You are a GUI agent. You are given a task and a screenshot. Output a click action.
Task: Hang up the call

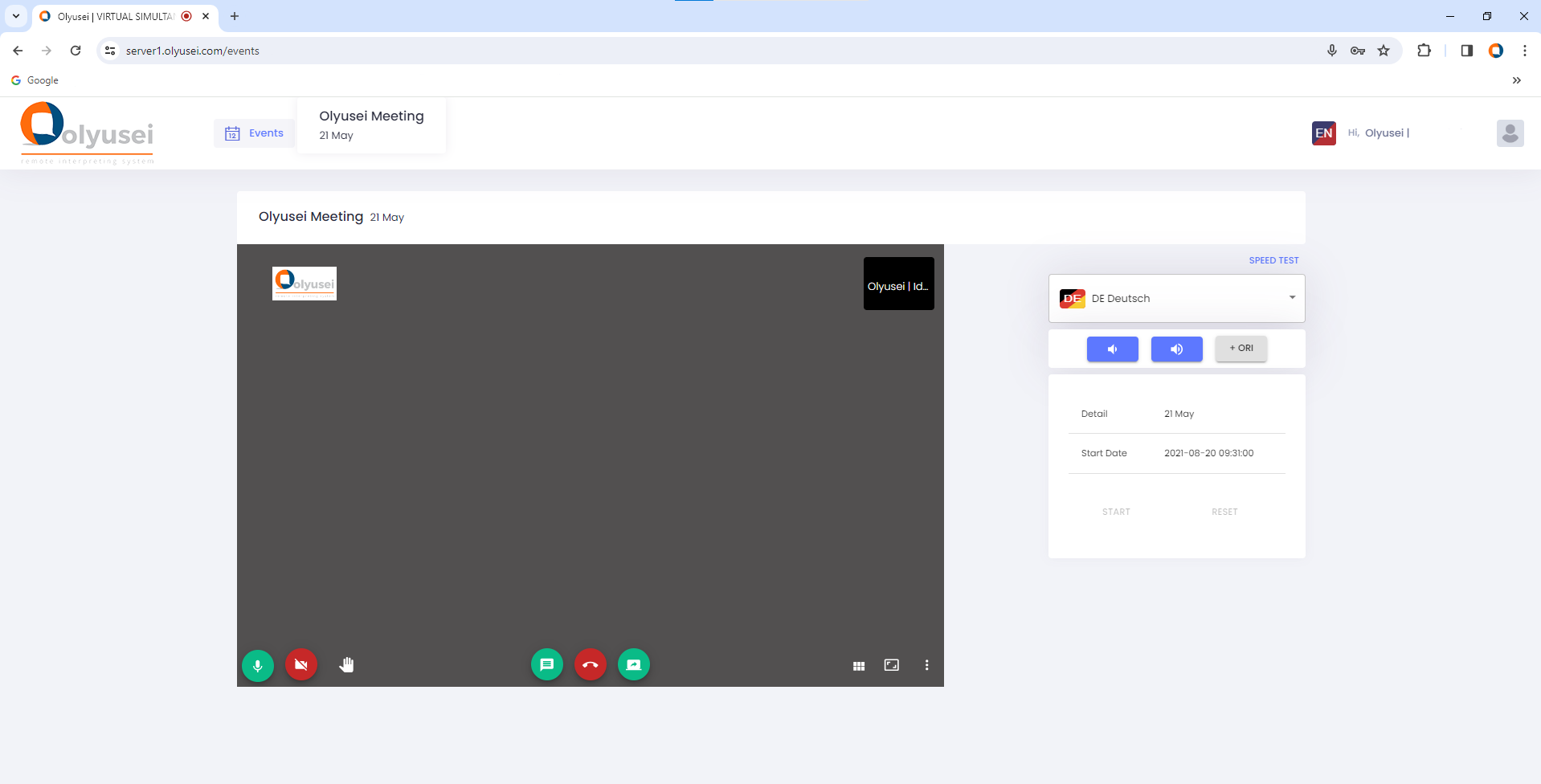(x=591, y=665)
